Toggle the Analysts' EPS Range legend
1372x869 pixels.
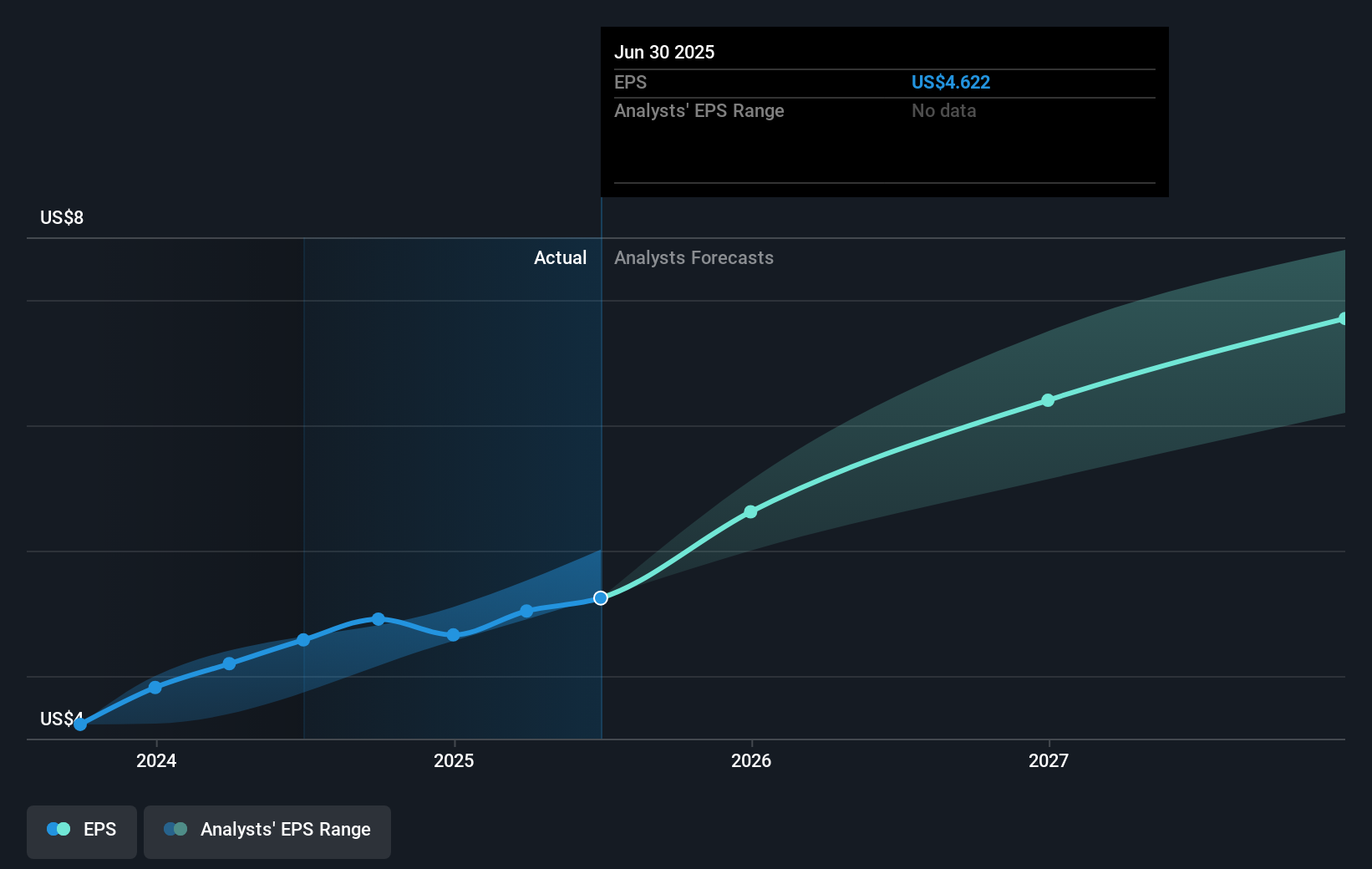pyautogui.click(x=267, y=831)
